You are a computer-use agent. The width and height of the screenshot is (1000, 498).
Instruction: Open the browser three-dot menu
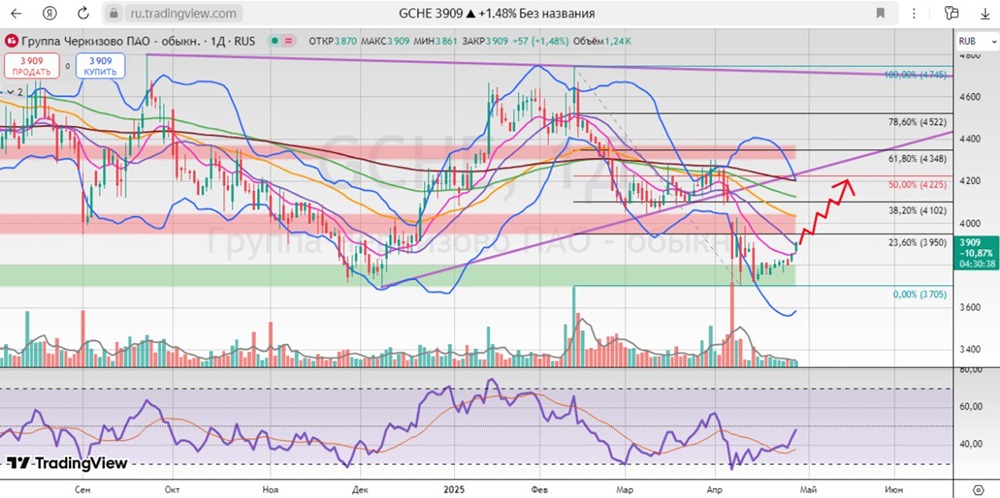click(x=914, y=13)
